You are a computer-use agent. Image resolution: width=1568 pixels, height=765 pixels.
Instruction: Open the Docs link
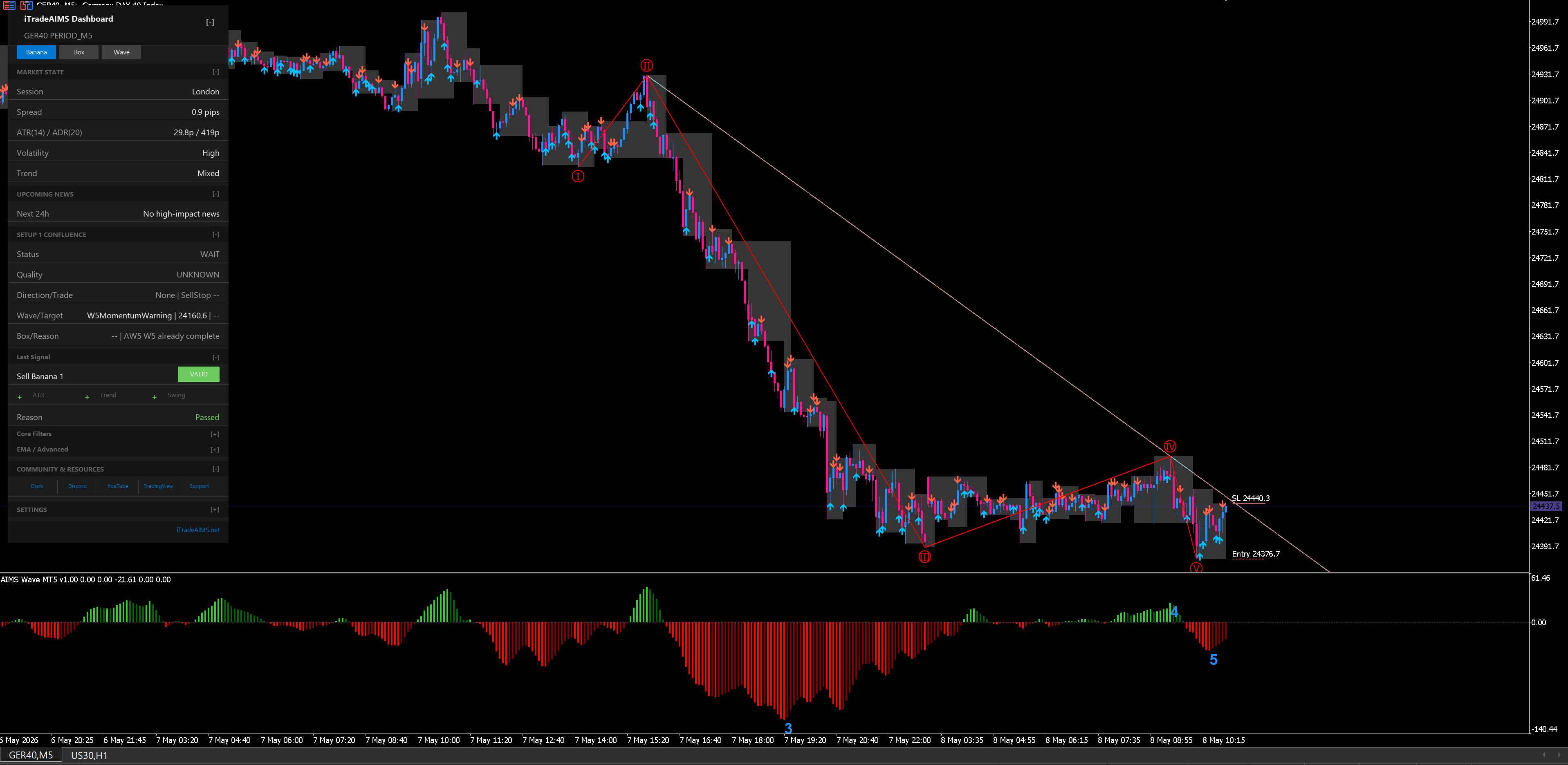pos(37,486)
